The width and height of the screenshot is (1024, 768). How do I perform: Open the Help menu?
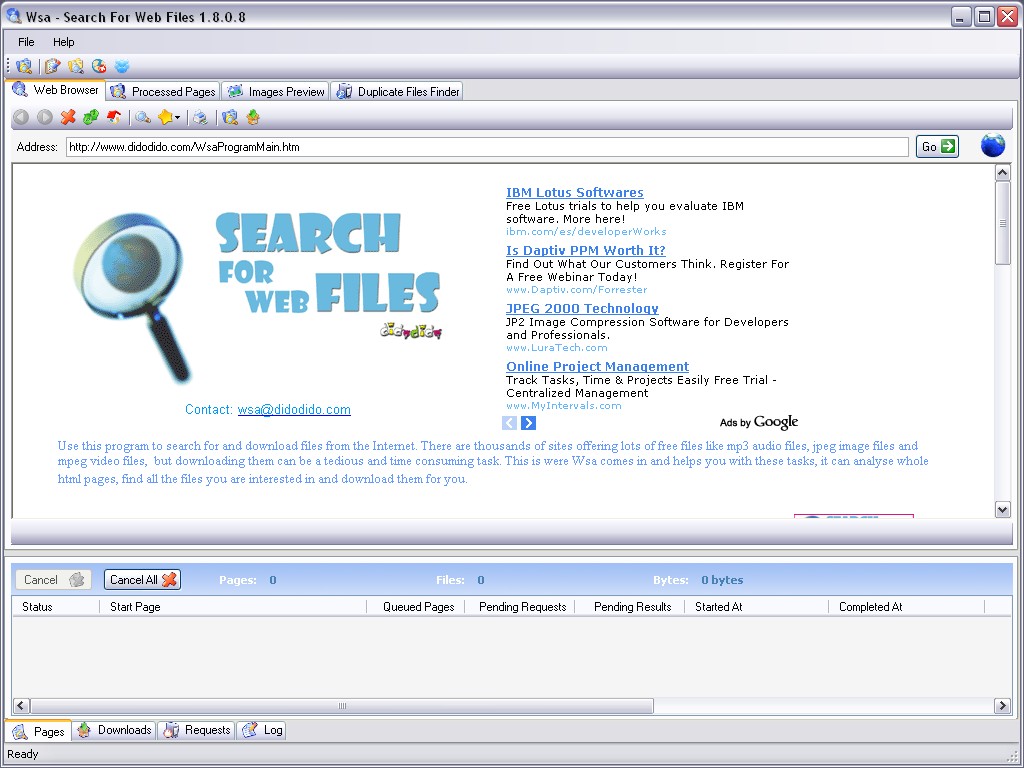click(63, 42)
